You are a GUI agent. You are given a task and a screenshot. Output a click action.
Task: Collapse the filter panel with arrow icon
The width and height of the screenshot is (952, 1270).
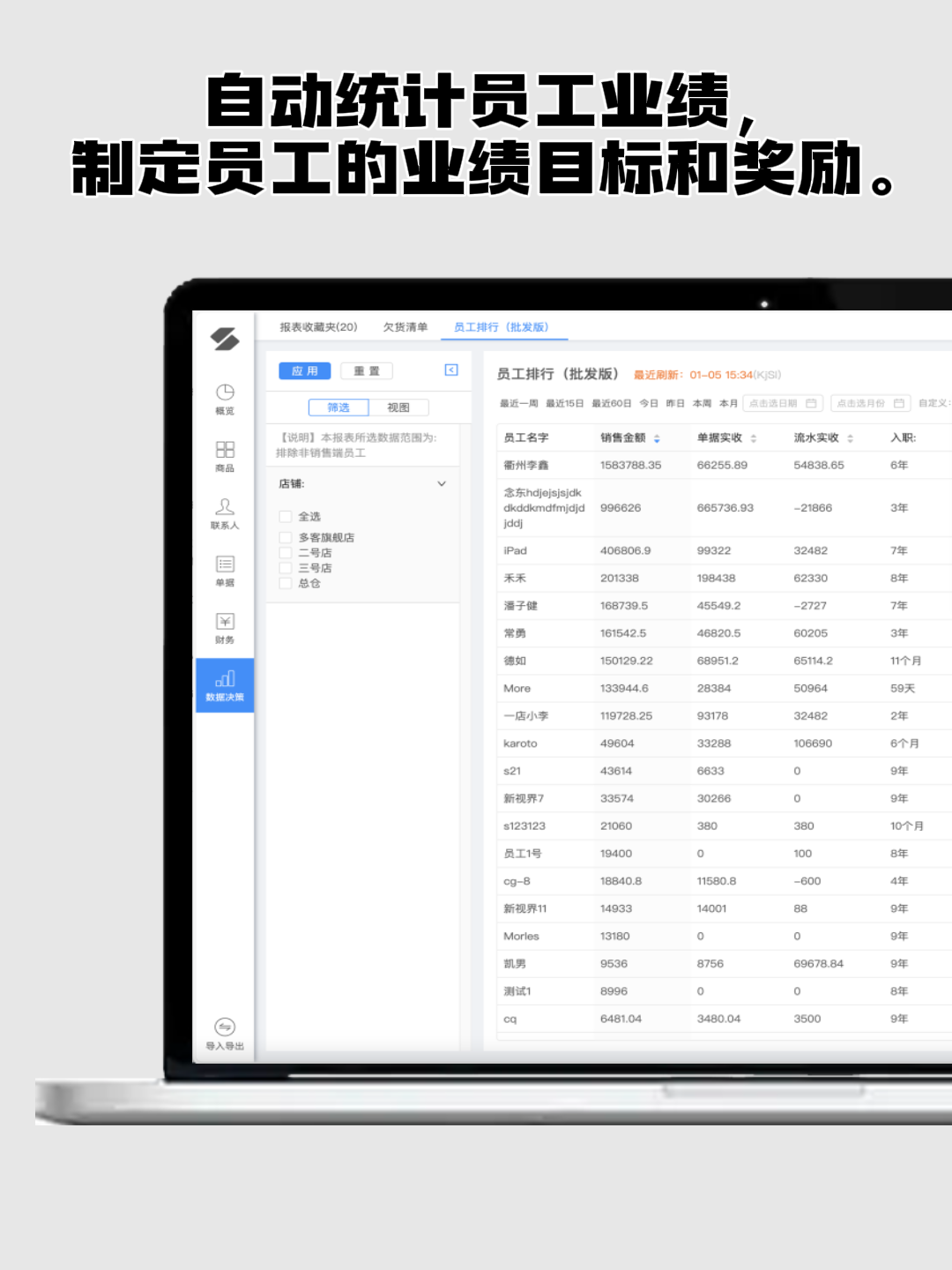[x=451, y=370]
